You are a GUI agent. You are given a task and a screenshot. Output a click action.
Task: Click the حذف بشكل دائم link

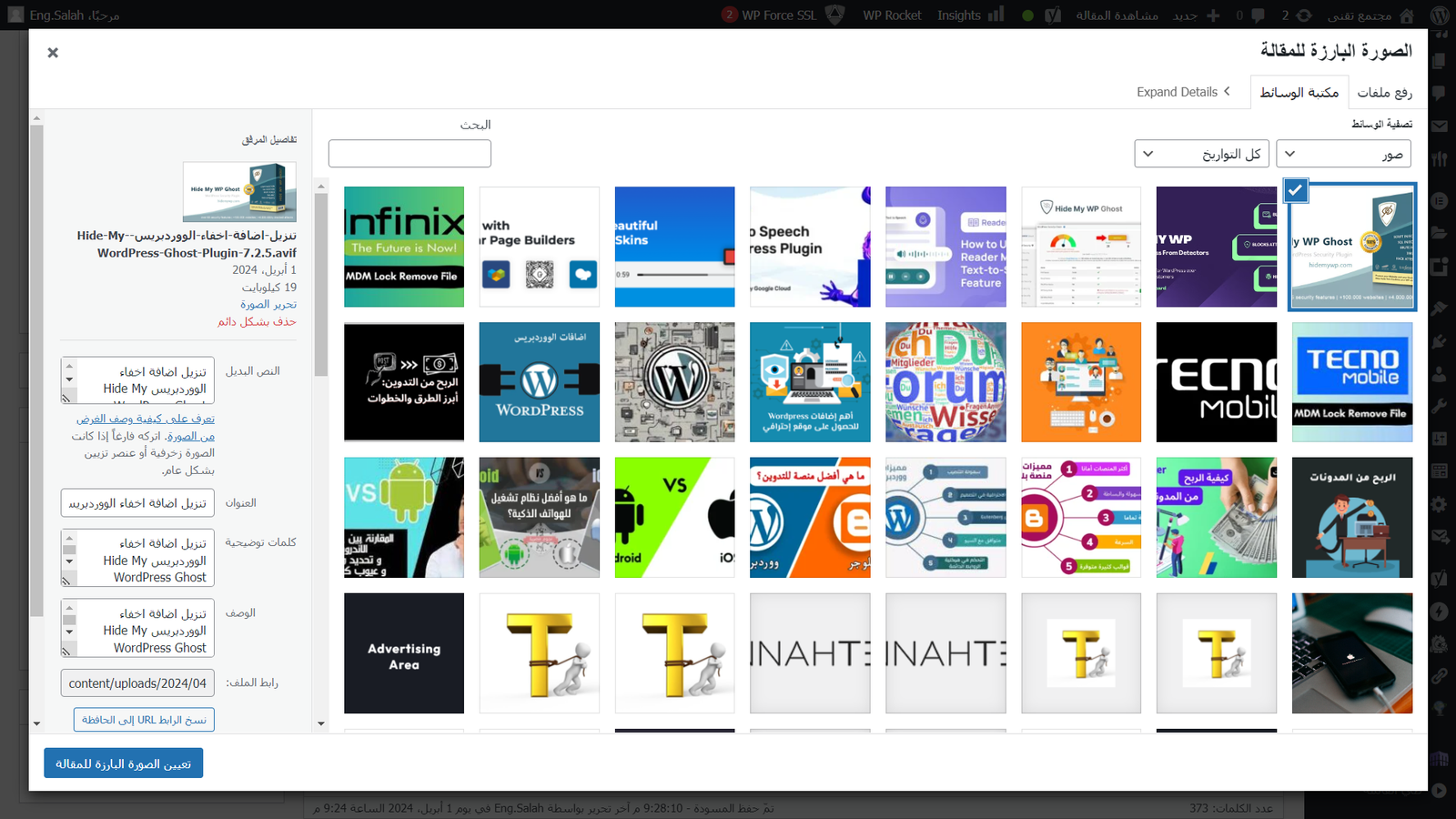tap(257, 321)
